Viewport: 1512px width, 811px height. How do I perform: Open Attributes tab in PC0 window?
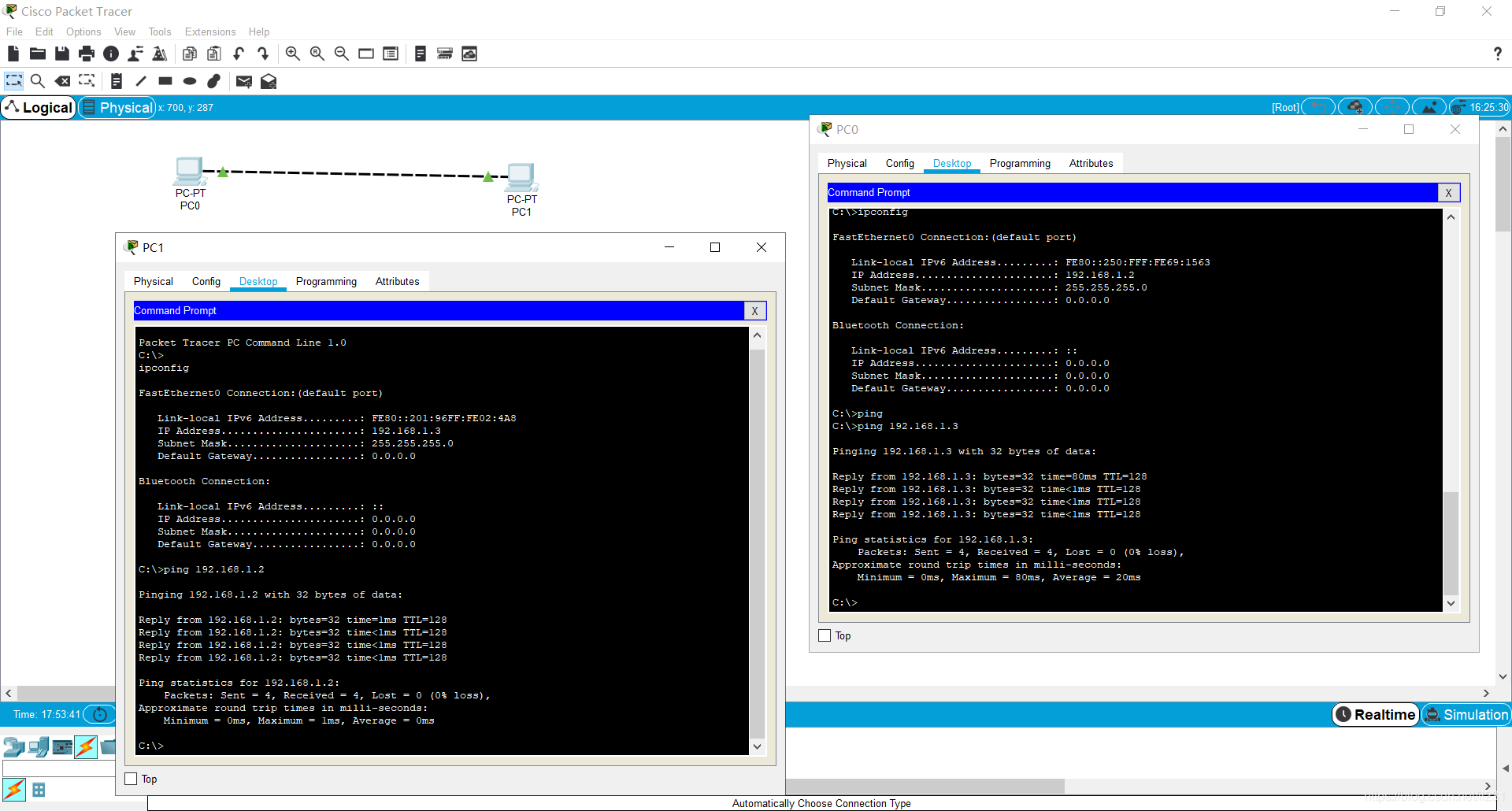click(1091, 163)
